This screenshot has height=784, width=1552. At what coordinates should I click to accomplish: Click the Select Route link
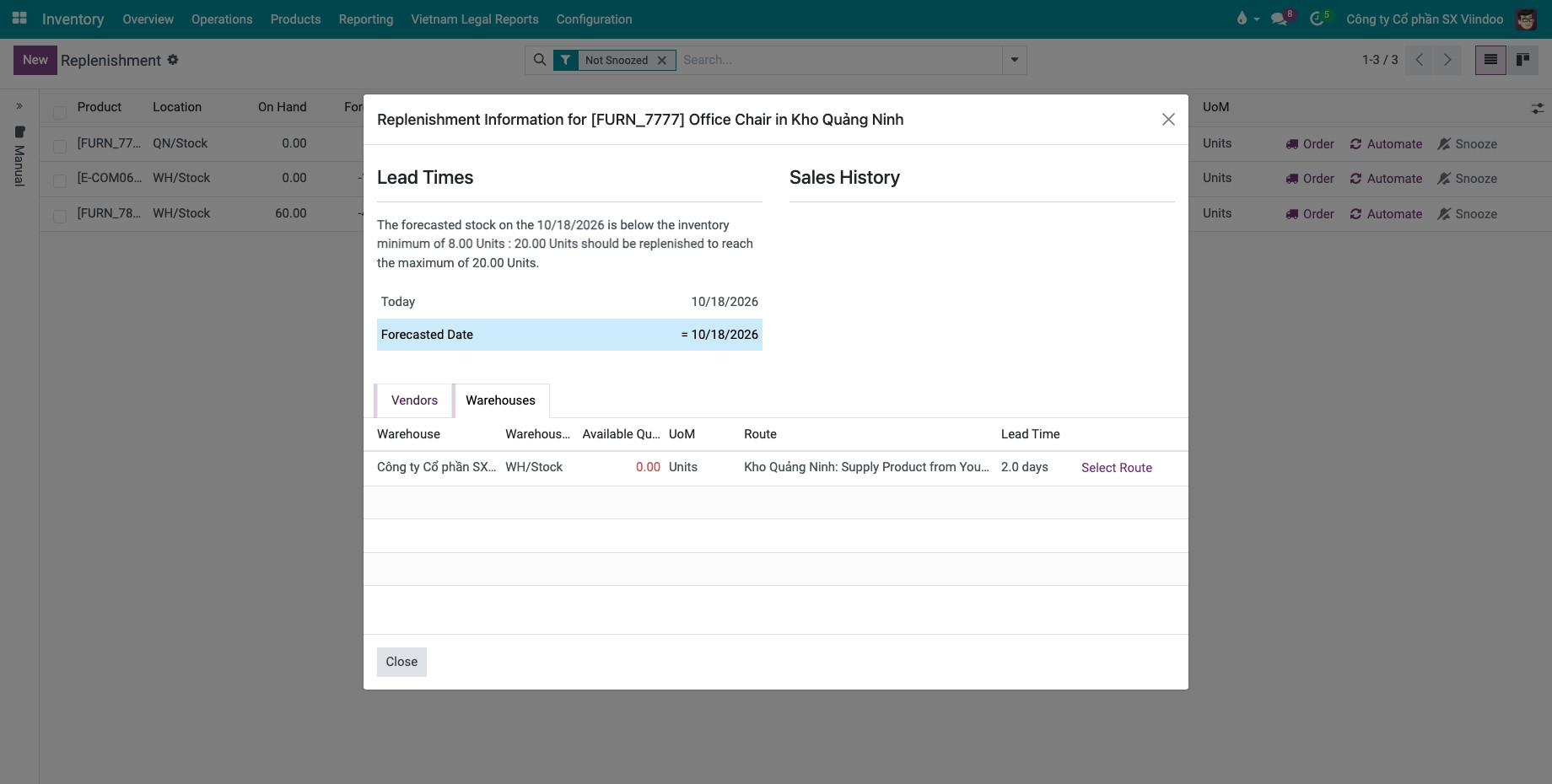[x=1117, y=468]
